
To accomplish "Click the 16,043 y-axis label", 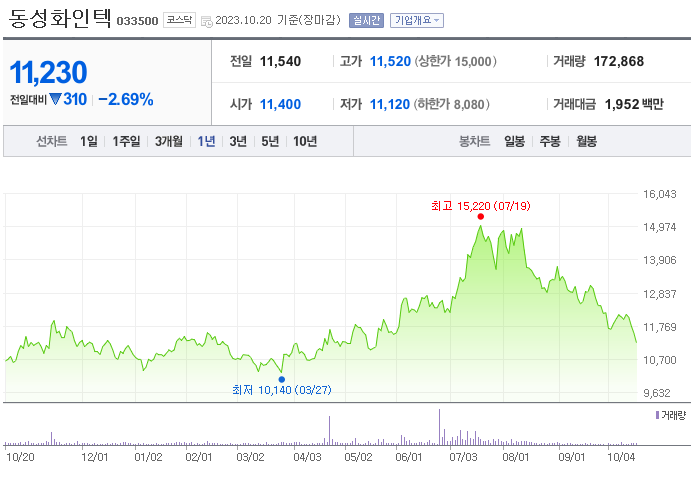I will click(659, 194).
